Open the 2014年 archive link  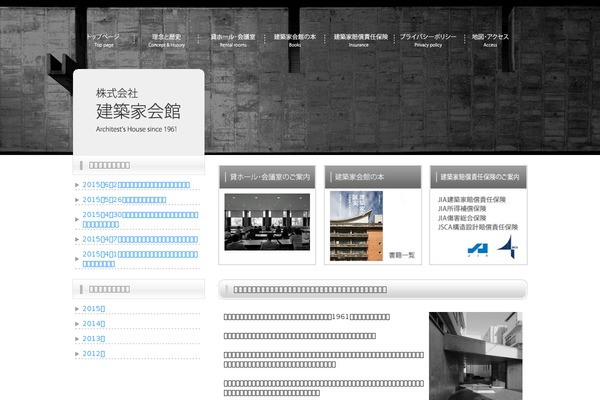tap(94, 323)
